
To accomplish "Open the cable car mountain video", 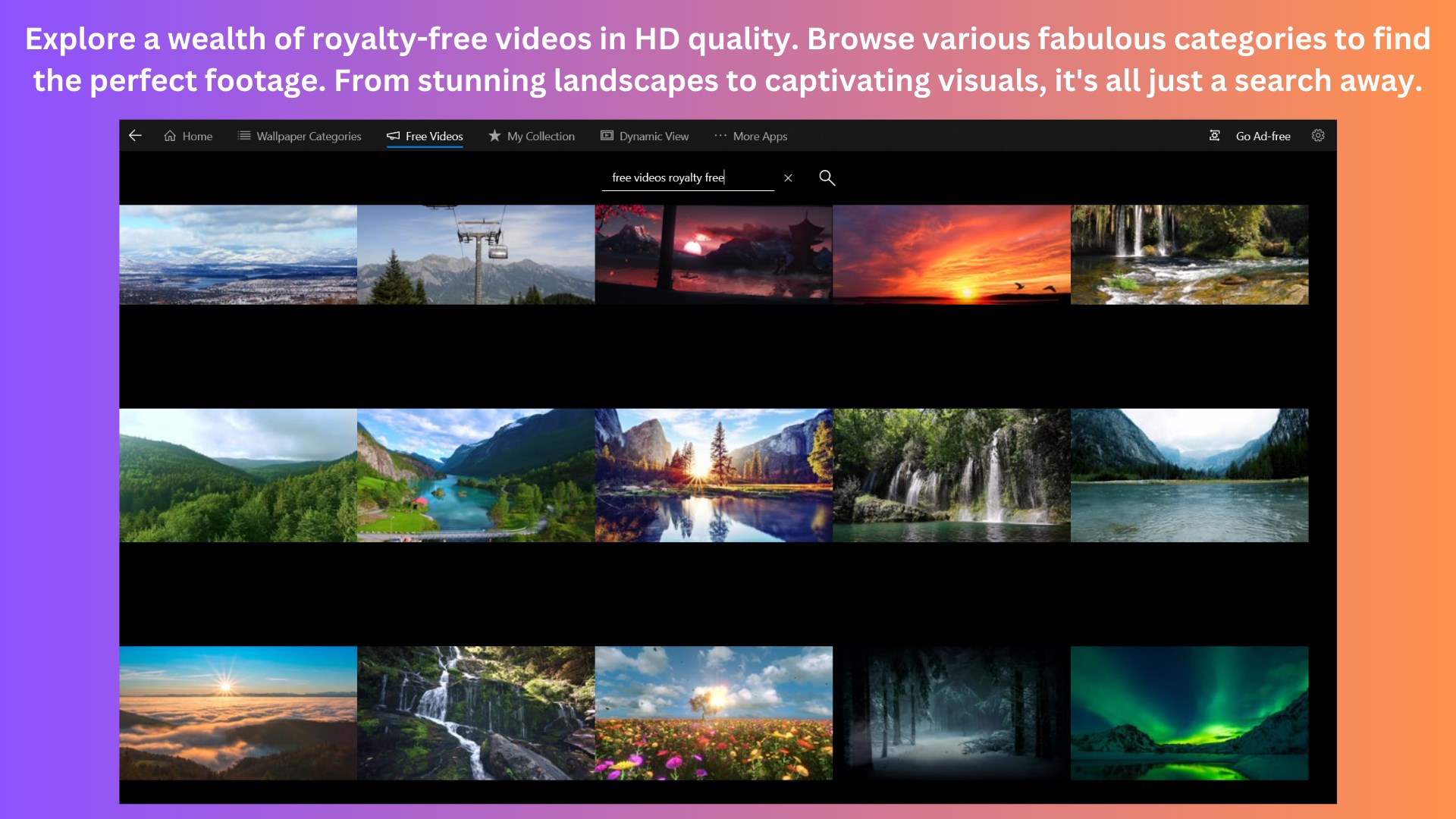I will click(475, 255).
